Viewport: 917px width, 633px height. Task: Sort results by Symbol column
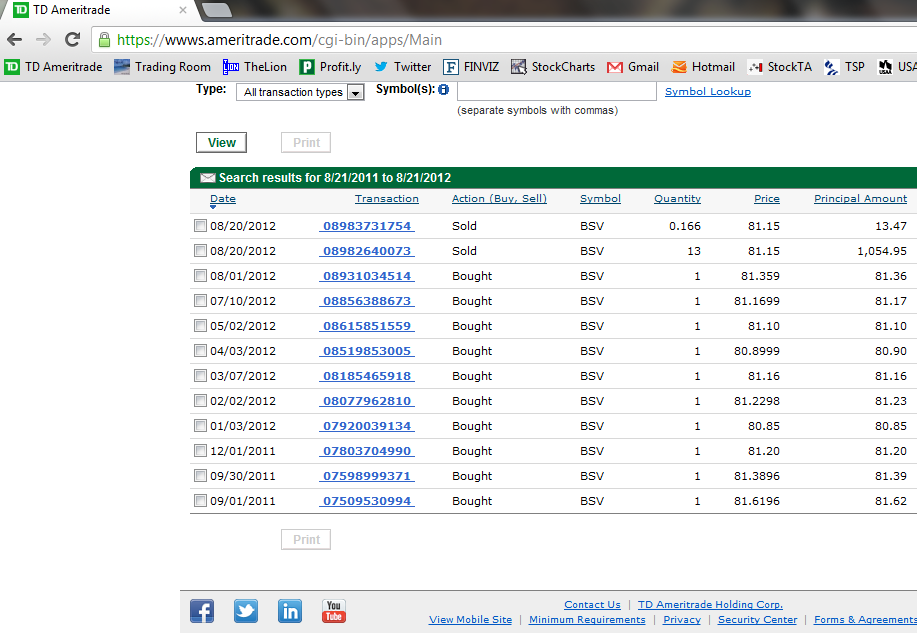pyautogui.click(x=600, y=199)
